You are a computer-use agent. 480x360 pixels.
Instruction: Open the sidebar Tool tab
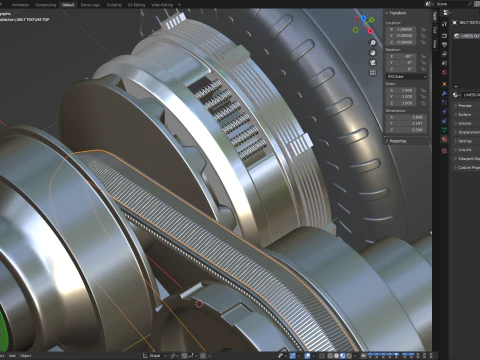tap(435, 29)
